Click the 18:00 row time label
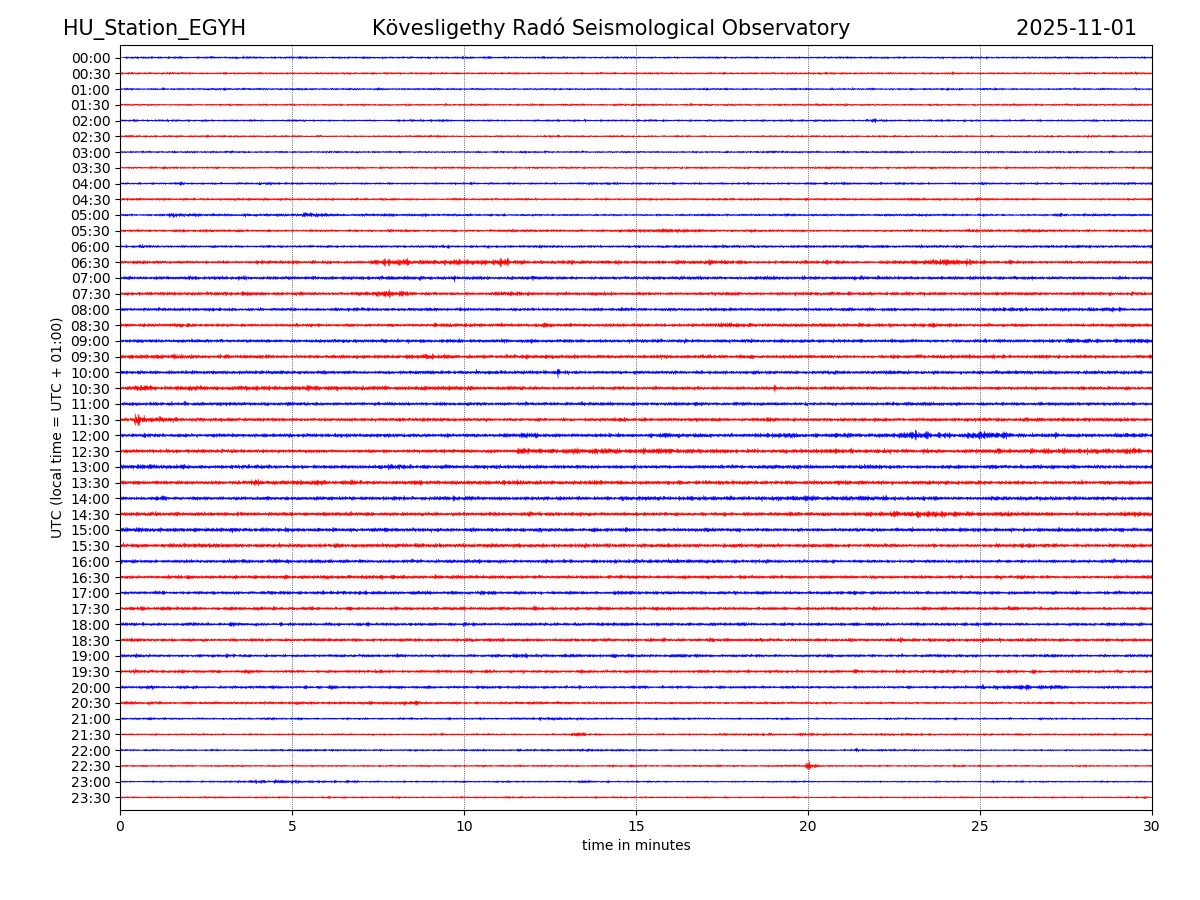1200x900 pixels. coord(90,625)
